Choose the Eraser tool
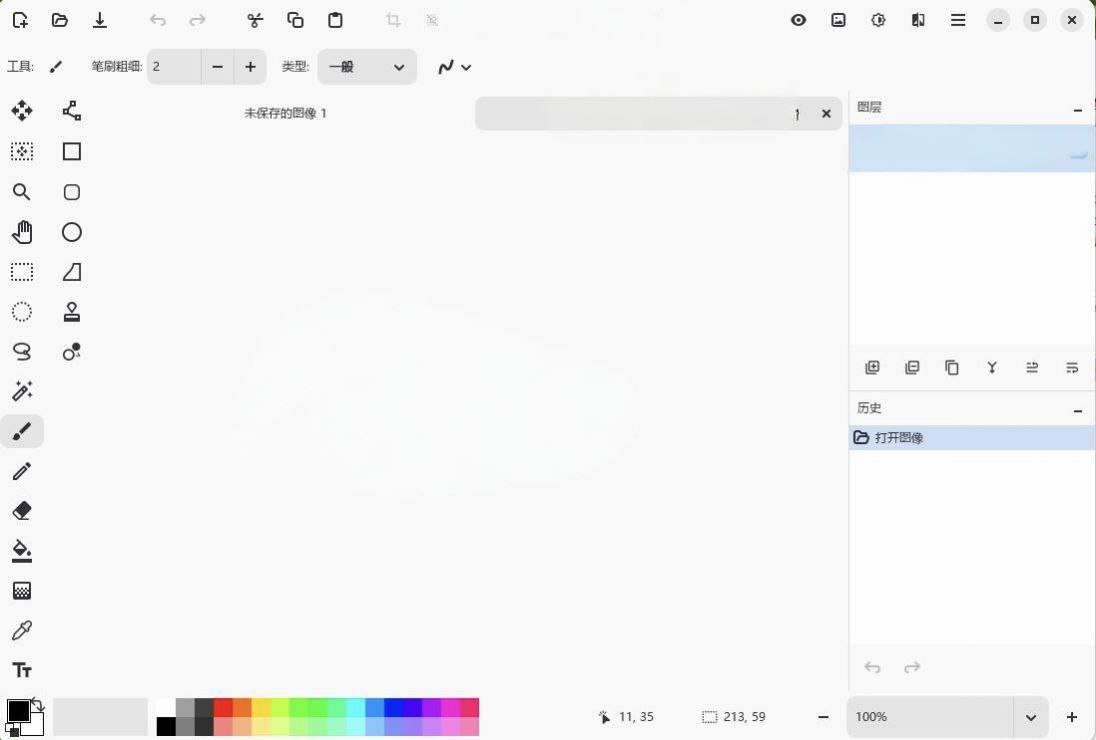The width and height of the screenshot is (1096, 740). click(x=22, y=511)
